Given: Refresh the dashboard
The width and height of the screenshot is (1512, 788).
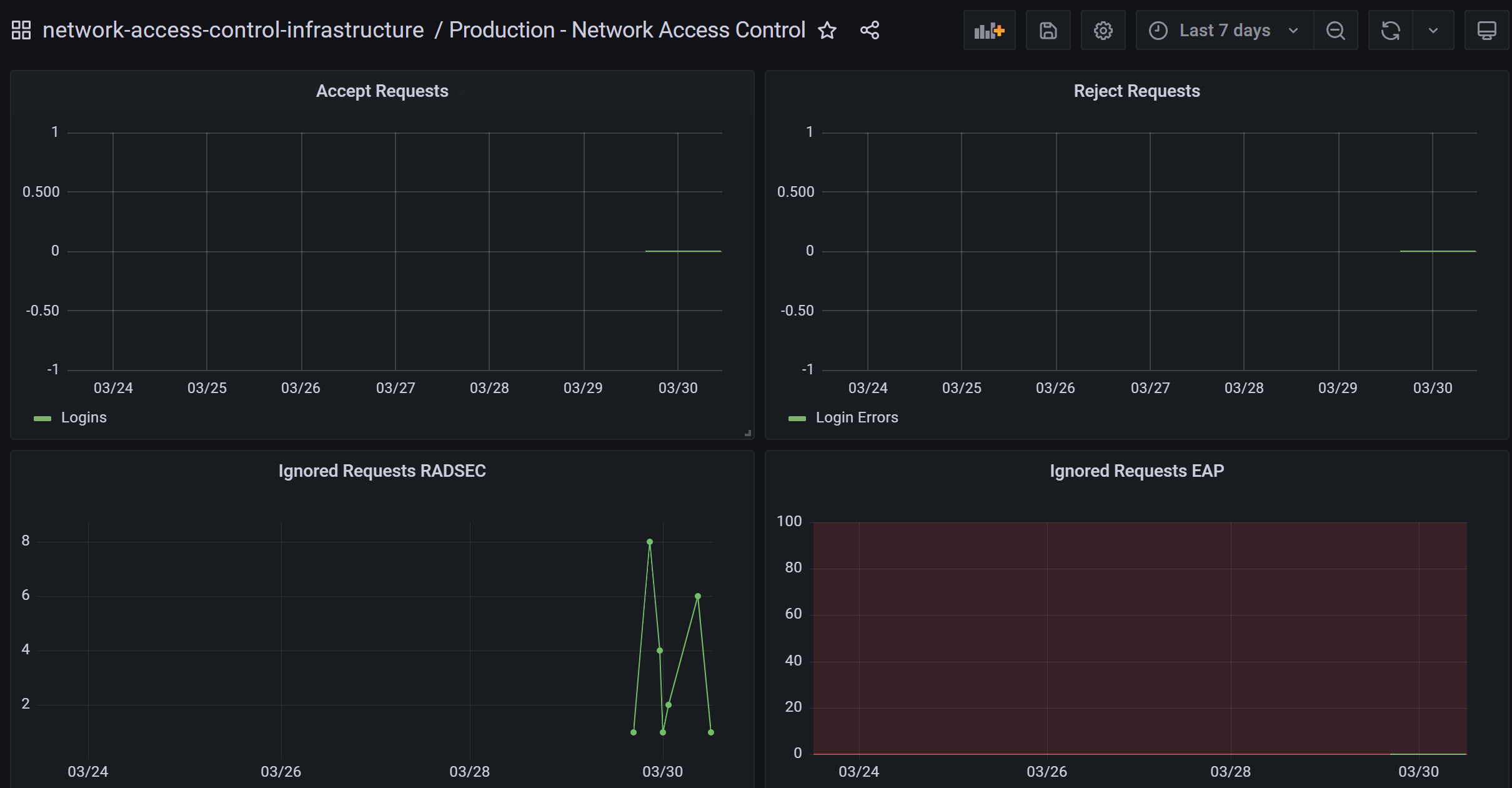Looking at the screenshot, I should click(1391, 30).
